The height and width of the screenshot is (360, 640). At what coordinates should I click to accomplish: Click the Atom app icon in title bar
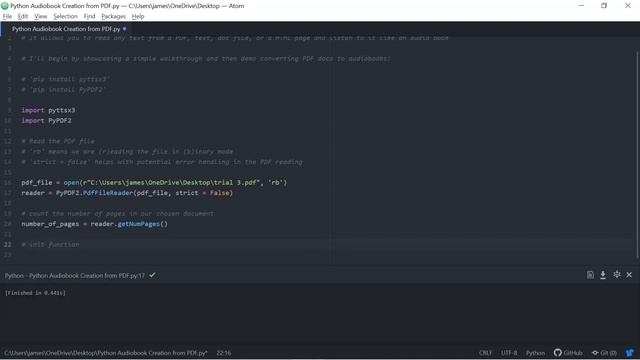pos(5,6)
